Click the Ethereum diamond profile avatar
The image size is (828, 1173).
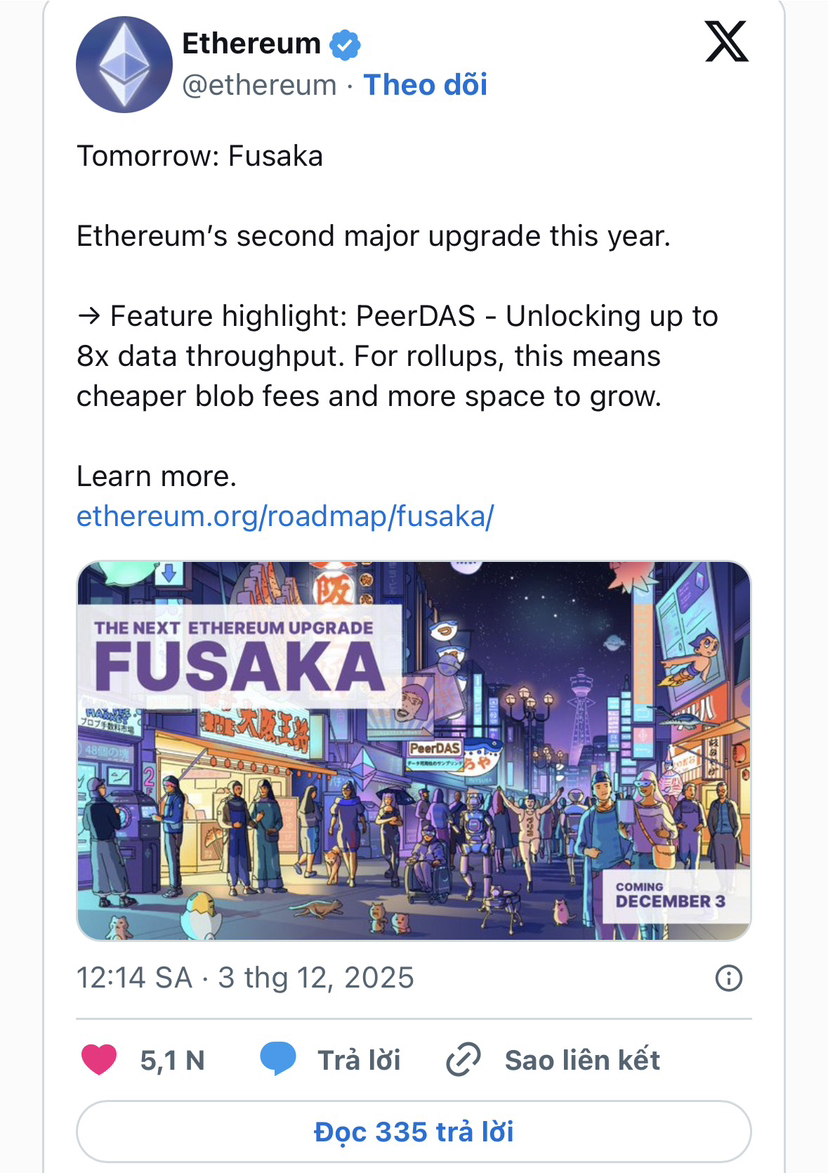coord(124,63)
